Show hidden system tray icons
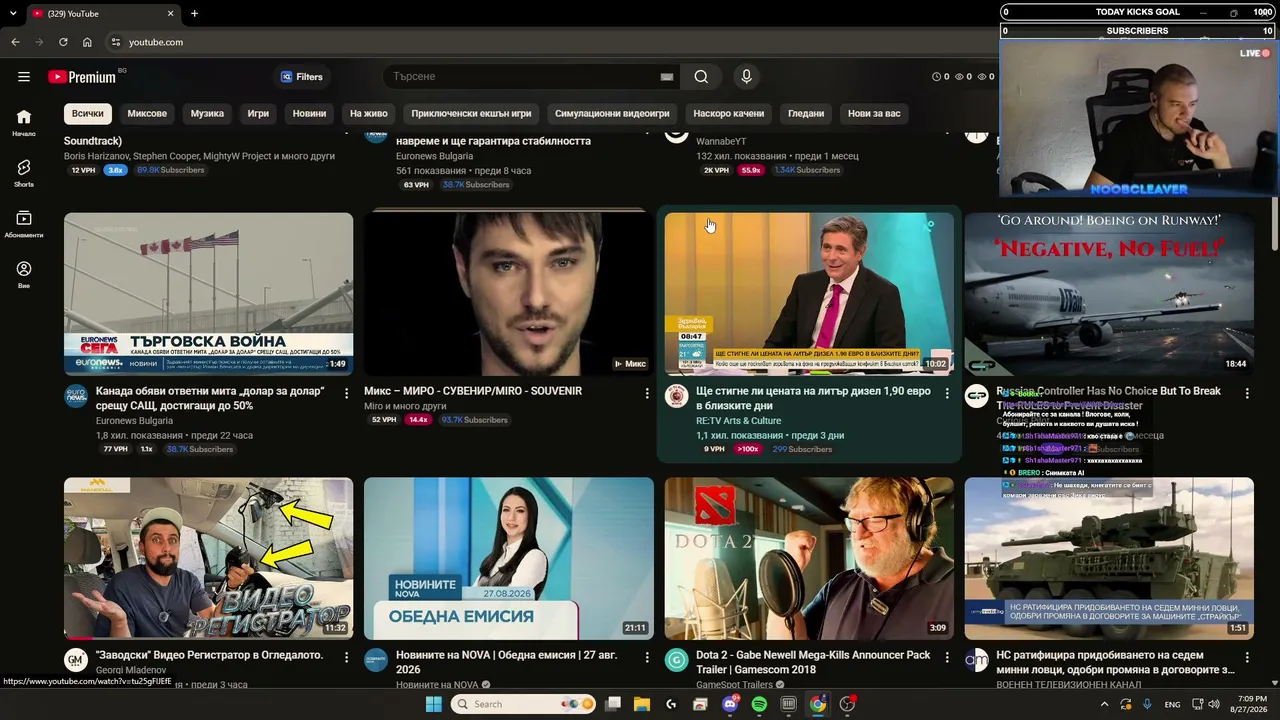The height and width of the screenshot is (720, 1280). click(x=1104, y=704)
